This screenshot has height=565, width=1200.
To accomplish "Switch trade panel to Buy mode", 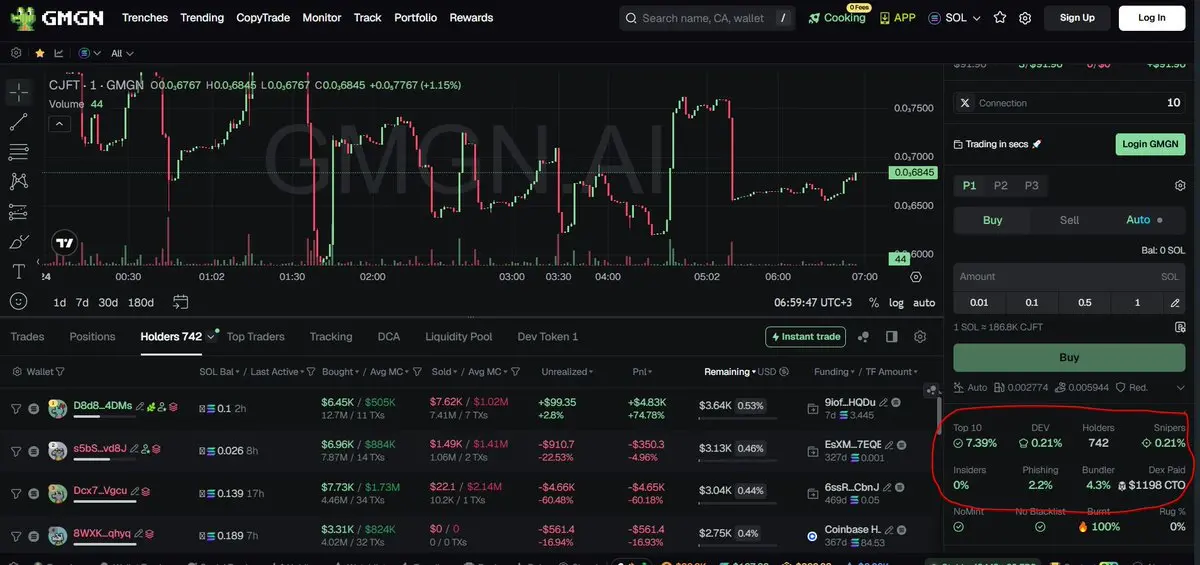I will [992, 220].
